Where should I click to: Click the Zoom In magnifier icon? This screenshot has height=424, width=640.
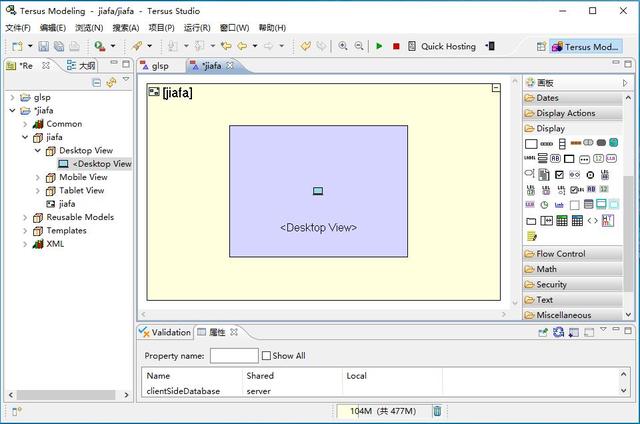[x=343, y=46]
